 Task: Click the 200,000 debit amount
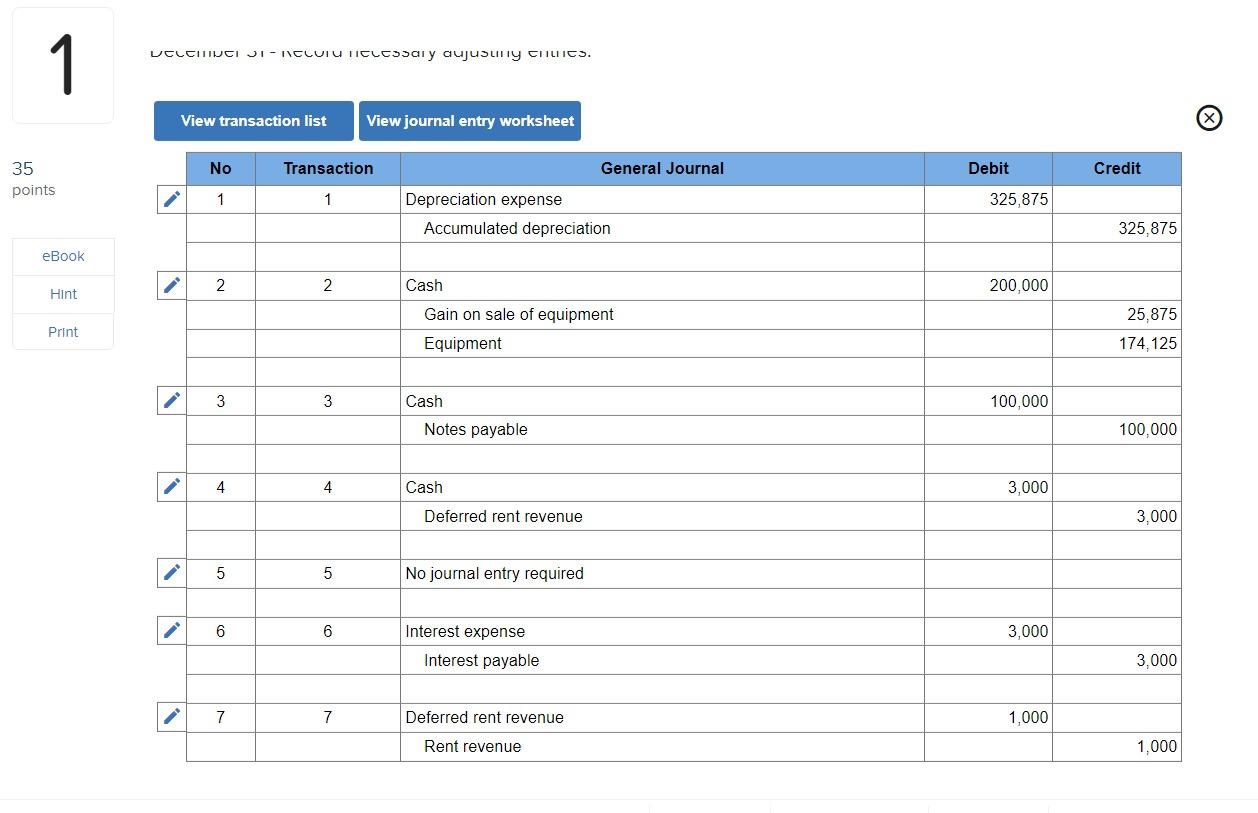pos(1019,286)
